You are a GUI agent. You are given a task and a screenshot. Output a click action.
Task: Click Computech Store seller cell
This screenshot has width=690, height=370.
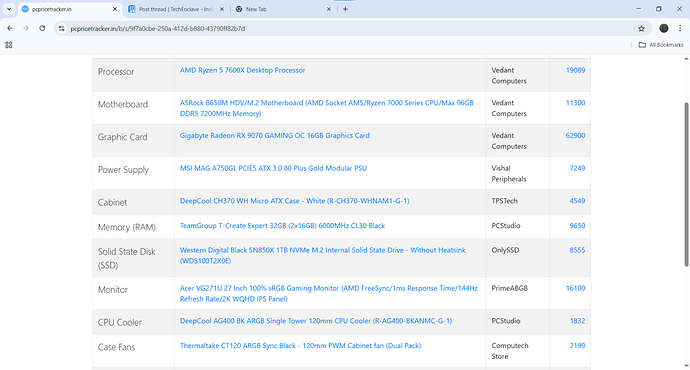coord(518,351)
